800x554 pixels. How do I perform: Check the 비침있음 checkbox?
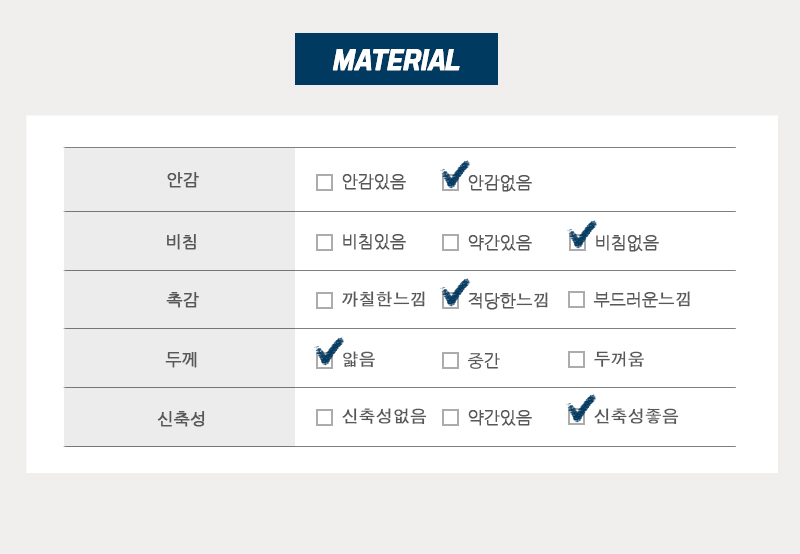tap(324, 242)
